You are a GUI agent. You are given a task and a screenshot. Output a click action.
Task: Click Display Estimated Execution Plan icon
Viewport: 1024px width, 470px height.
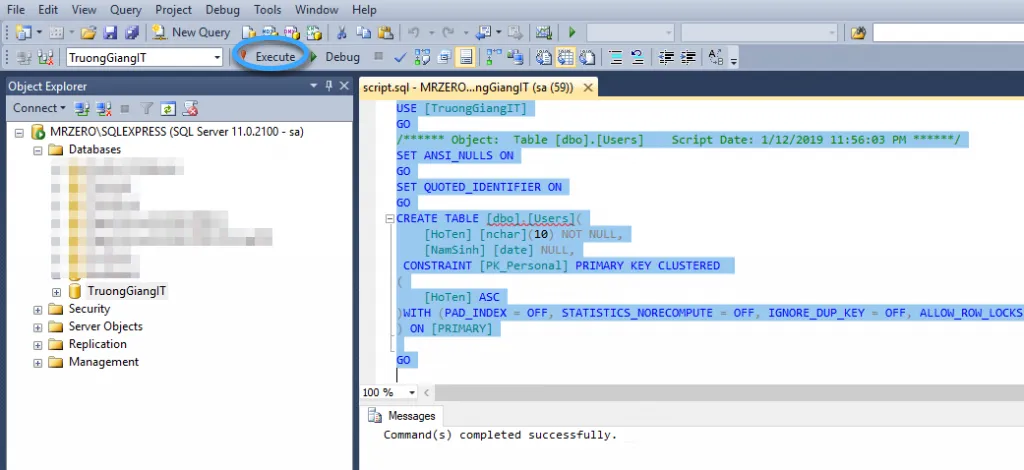coord(423,57)
